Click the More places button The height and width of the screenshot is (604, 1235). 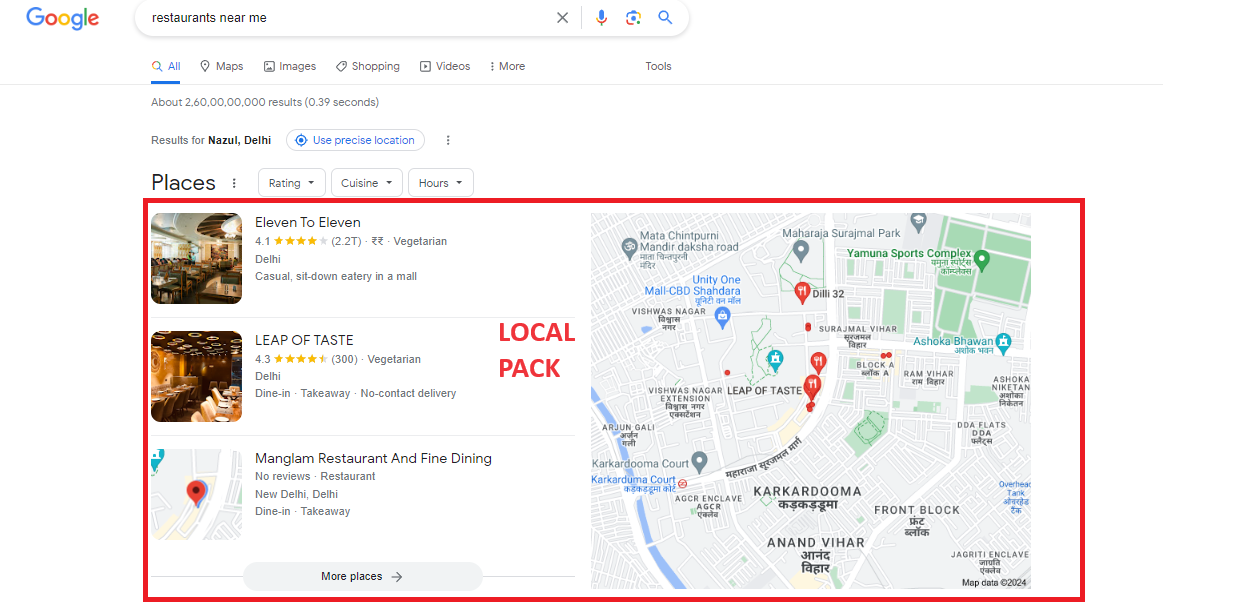click(x=362, y=576)
